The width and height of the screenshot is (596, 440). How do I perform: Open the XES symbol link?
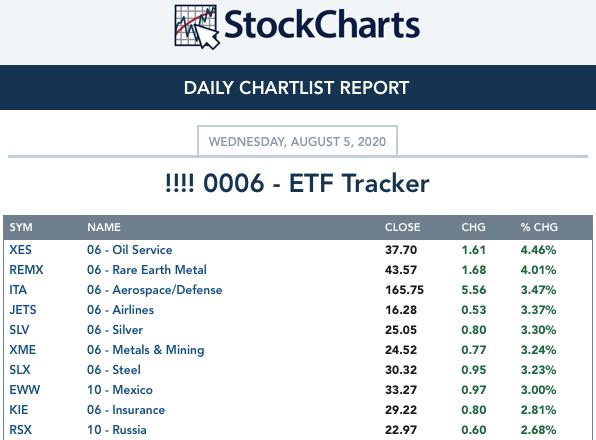point(21,250)
